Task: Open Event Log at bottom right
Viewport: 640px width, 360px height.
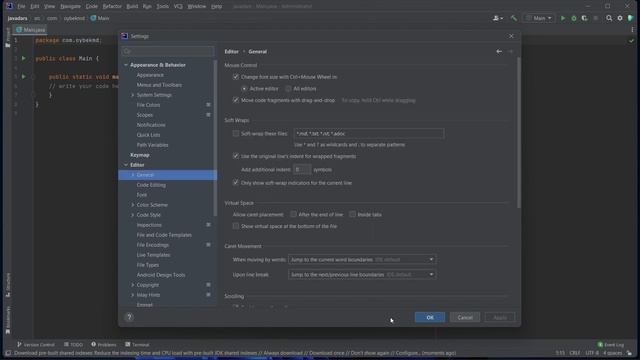Action: pos(611,344)
